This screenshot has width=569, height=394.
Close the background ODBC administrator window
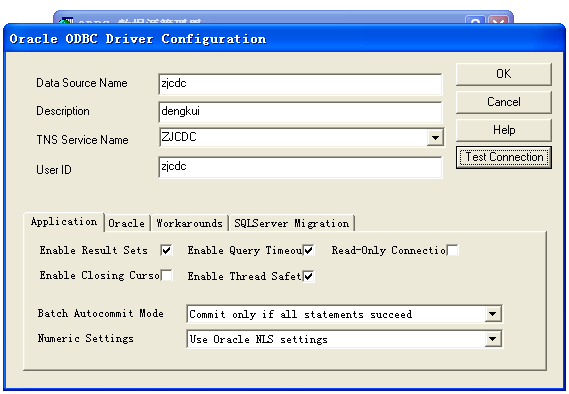click(x=498, y=20)
